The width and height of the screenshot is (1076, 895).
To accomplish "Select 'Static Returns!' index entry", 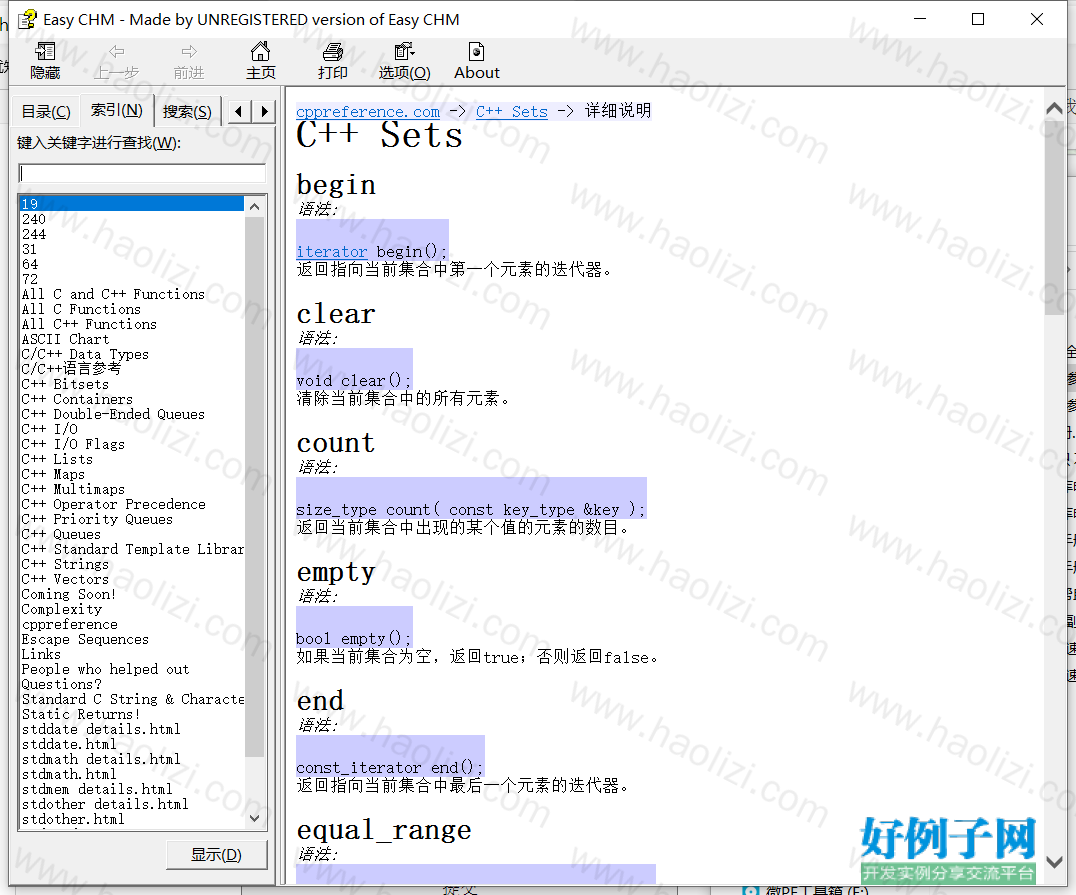I will [81, 714].
